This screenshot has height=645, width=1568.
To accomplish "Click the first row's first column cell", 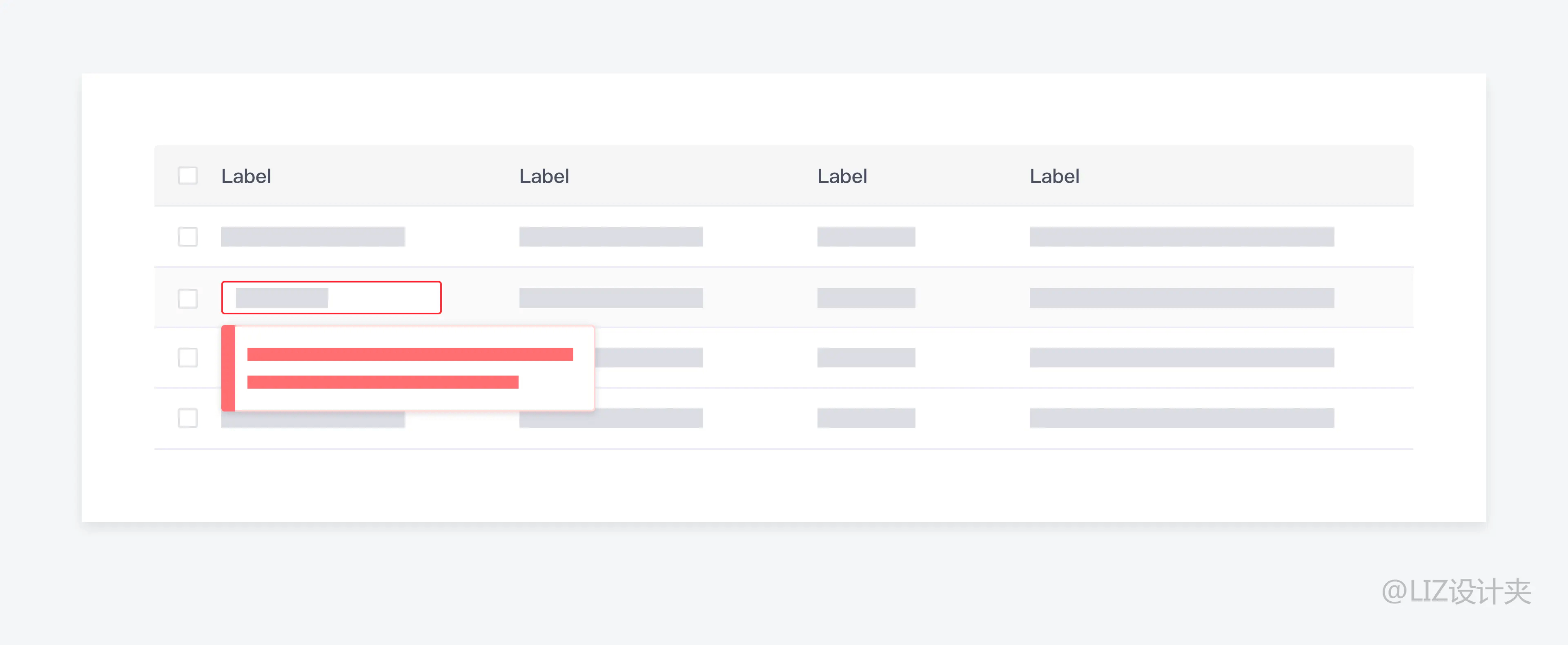I will pyautogui.click(x=313, y=237).
